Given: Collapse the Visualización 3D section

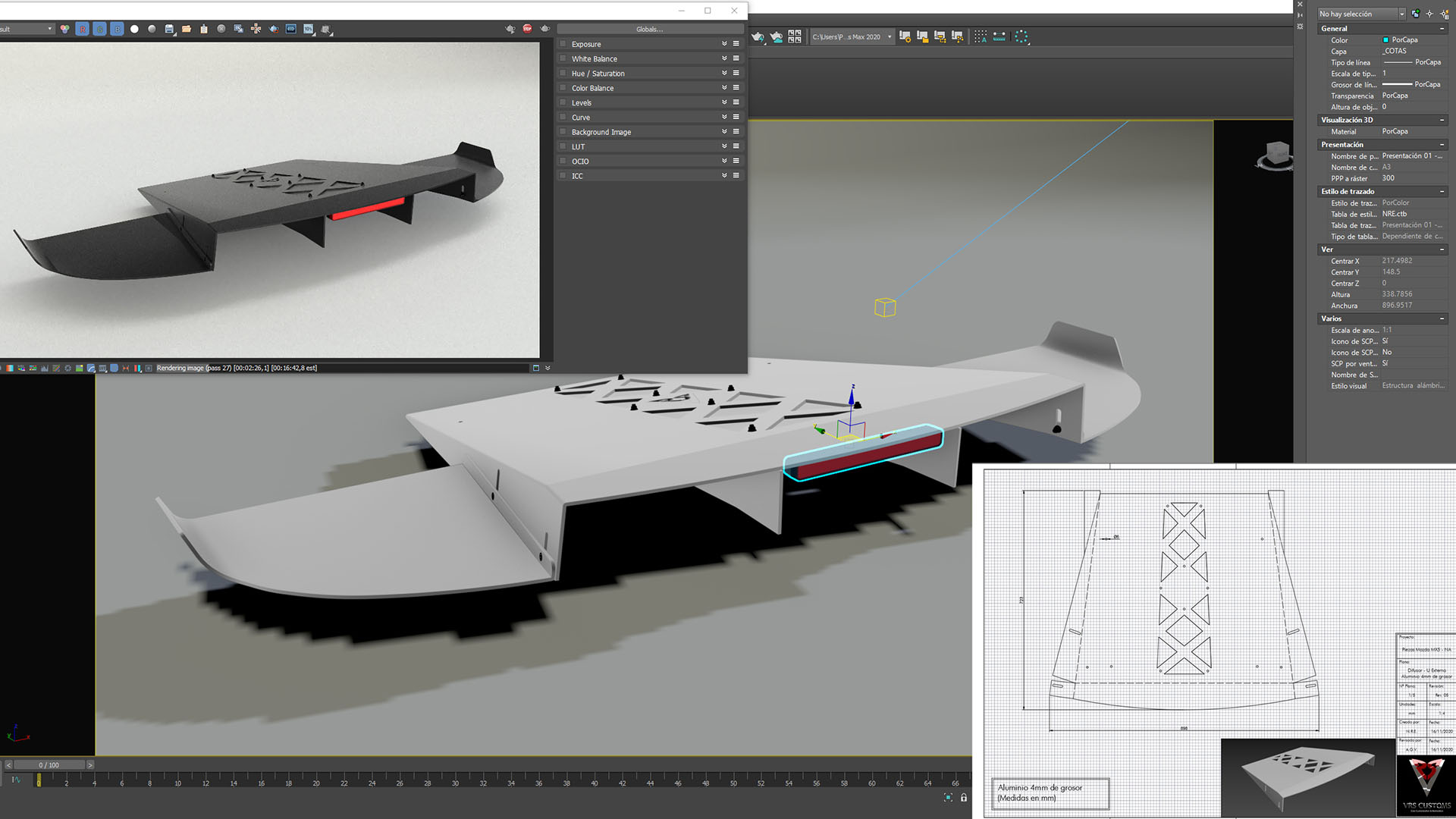Looking at the screenshot, I should (x=1442, y=120).
